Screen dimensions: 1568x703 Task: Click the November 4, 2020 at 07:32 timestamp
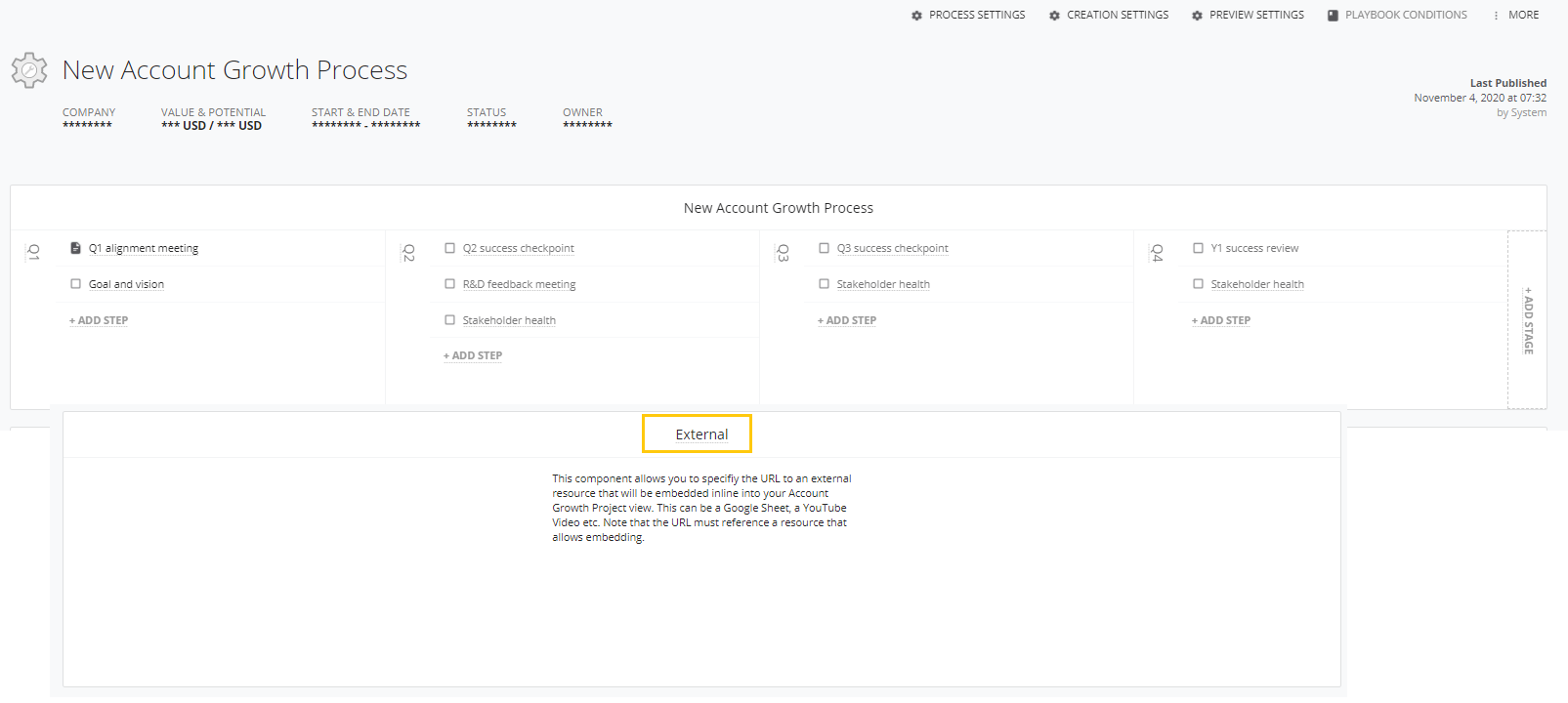pos(1480,98)
